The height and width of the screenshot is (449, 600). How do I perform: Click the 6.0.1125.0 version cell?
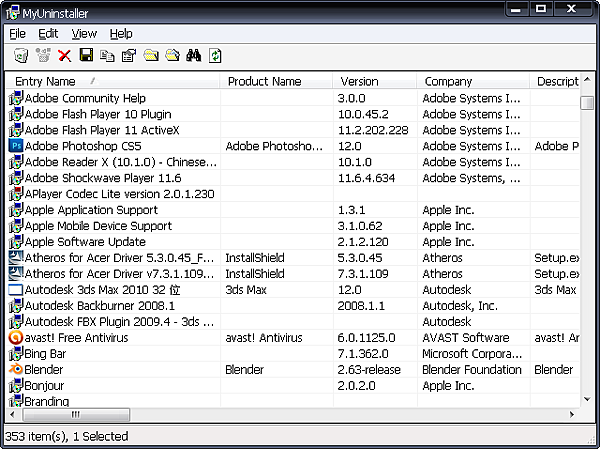pos(366,338)
